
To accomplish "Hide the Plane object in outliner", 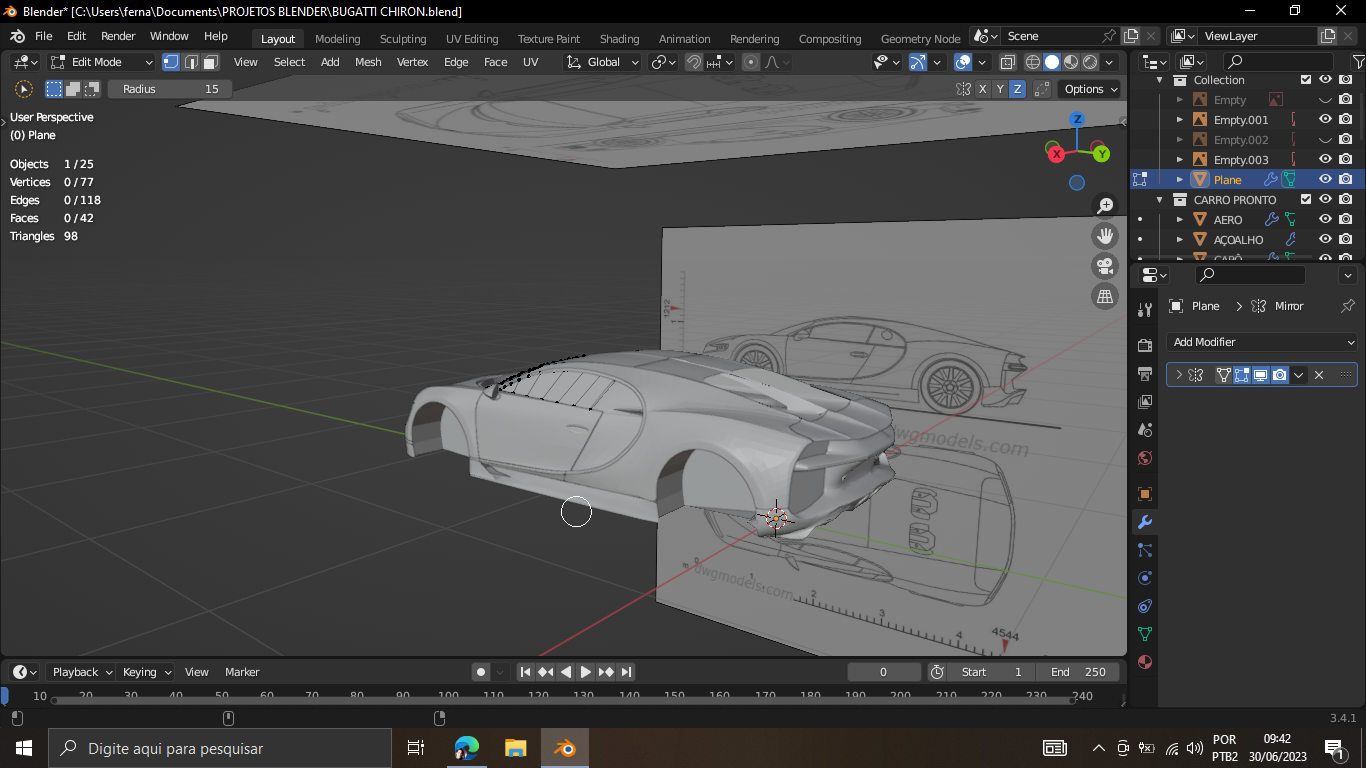I will pos(1325,180).
